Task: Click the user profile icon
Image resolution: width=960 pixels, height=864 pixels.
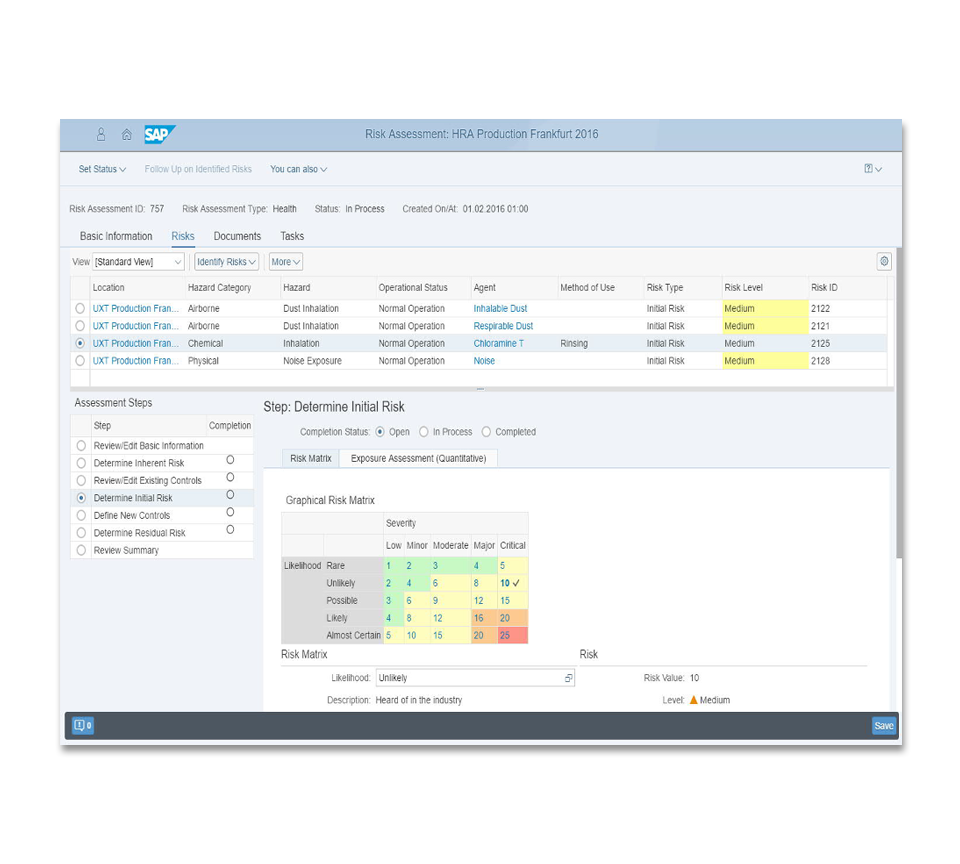Action: [x=101, y=134]
